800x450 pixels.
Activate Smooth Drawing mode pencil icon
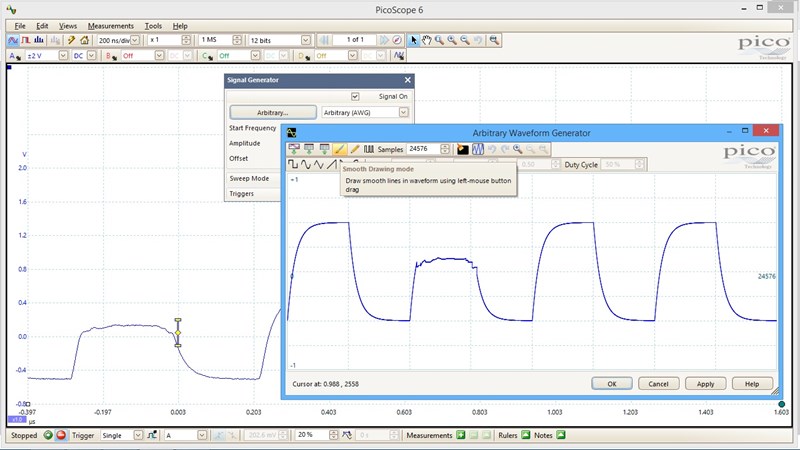click(340, 149)
